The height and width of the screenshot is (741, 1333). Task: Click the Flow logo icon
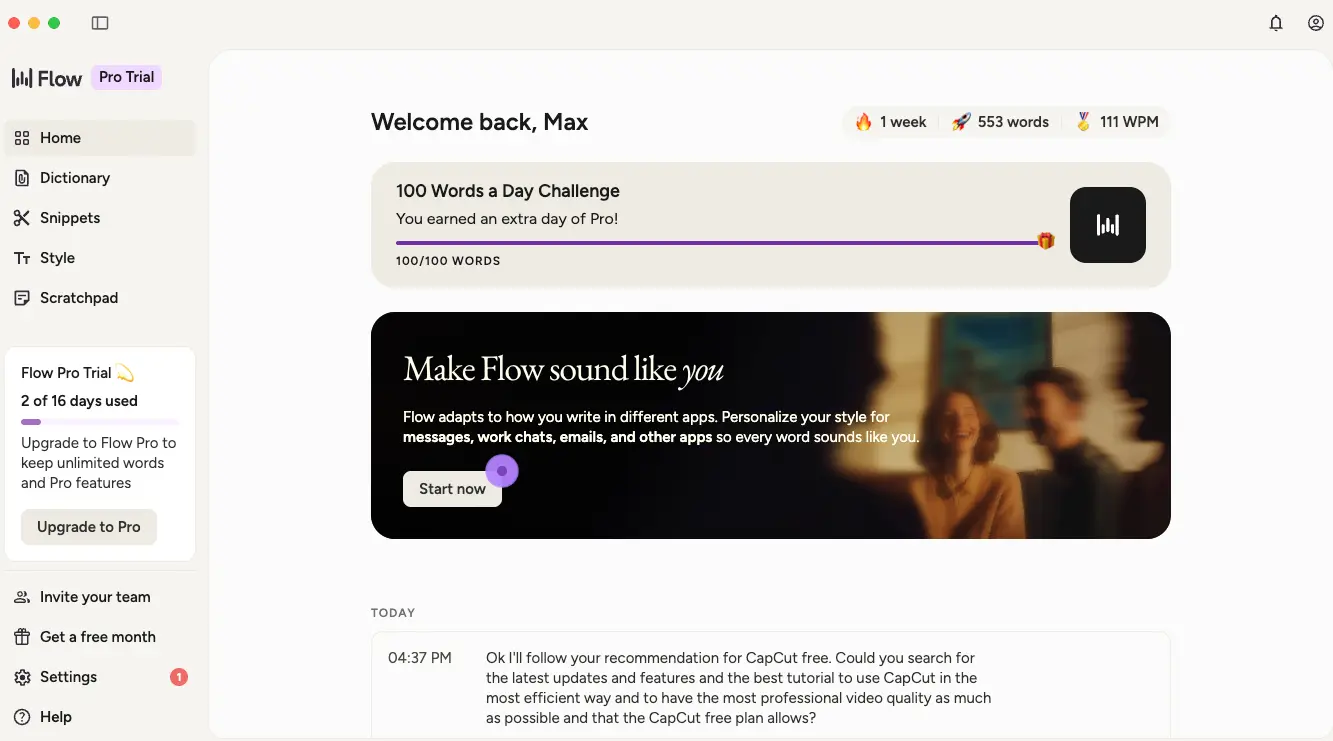coord(21,78)
